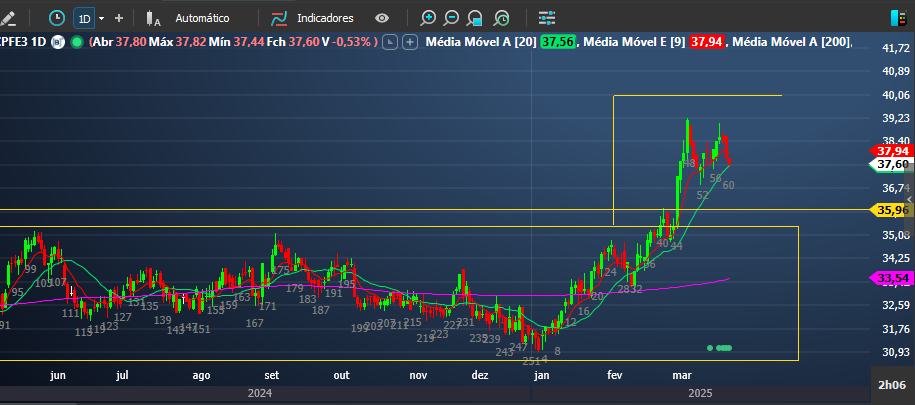Click the zoom in magnifier

429,18
